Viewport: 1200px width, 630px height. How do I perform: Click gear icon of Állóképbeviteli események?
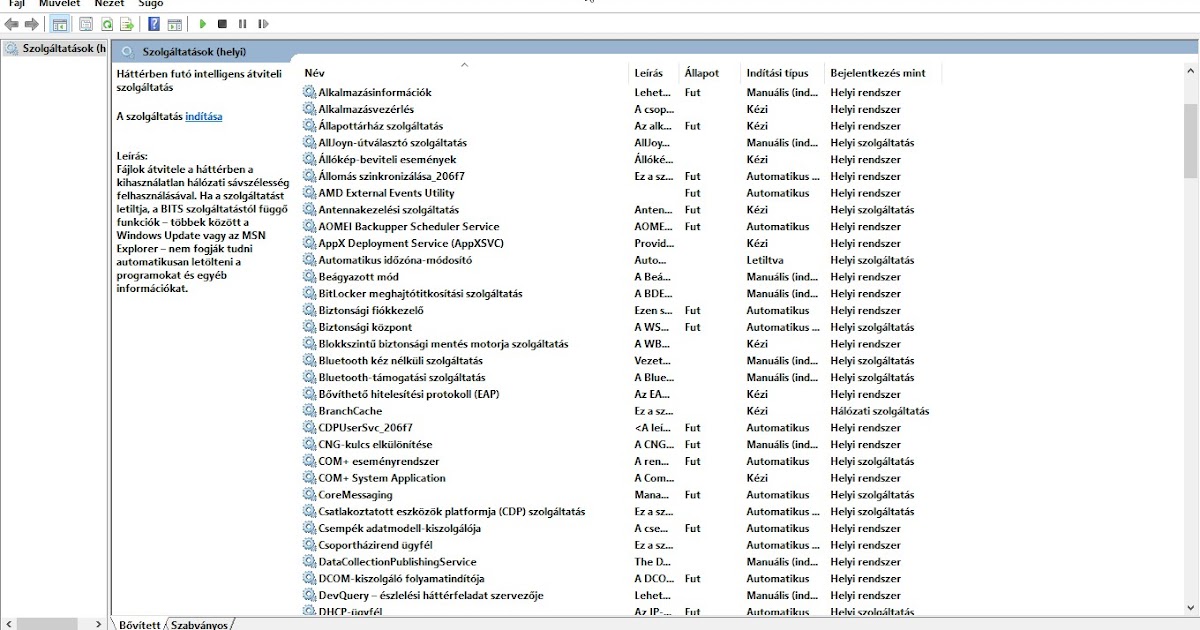coord(309,159)
